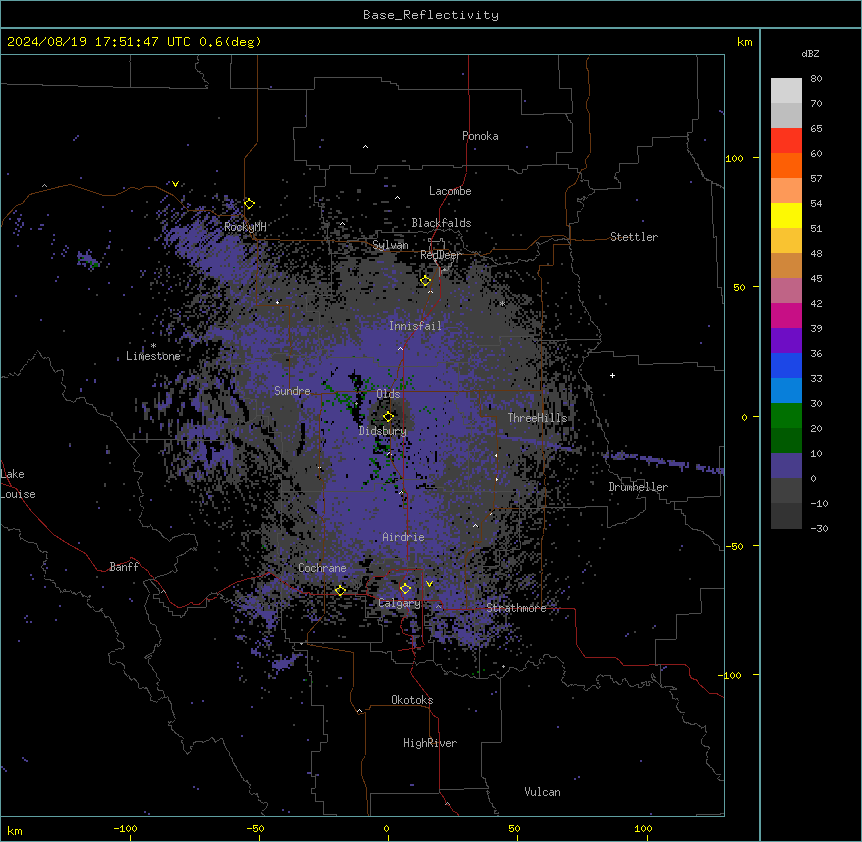Click the Strathmore label
This screenshot has width=862, height=842.
(516, 608)
